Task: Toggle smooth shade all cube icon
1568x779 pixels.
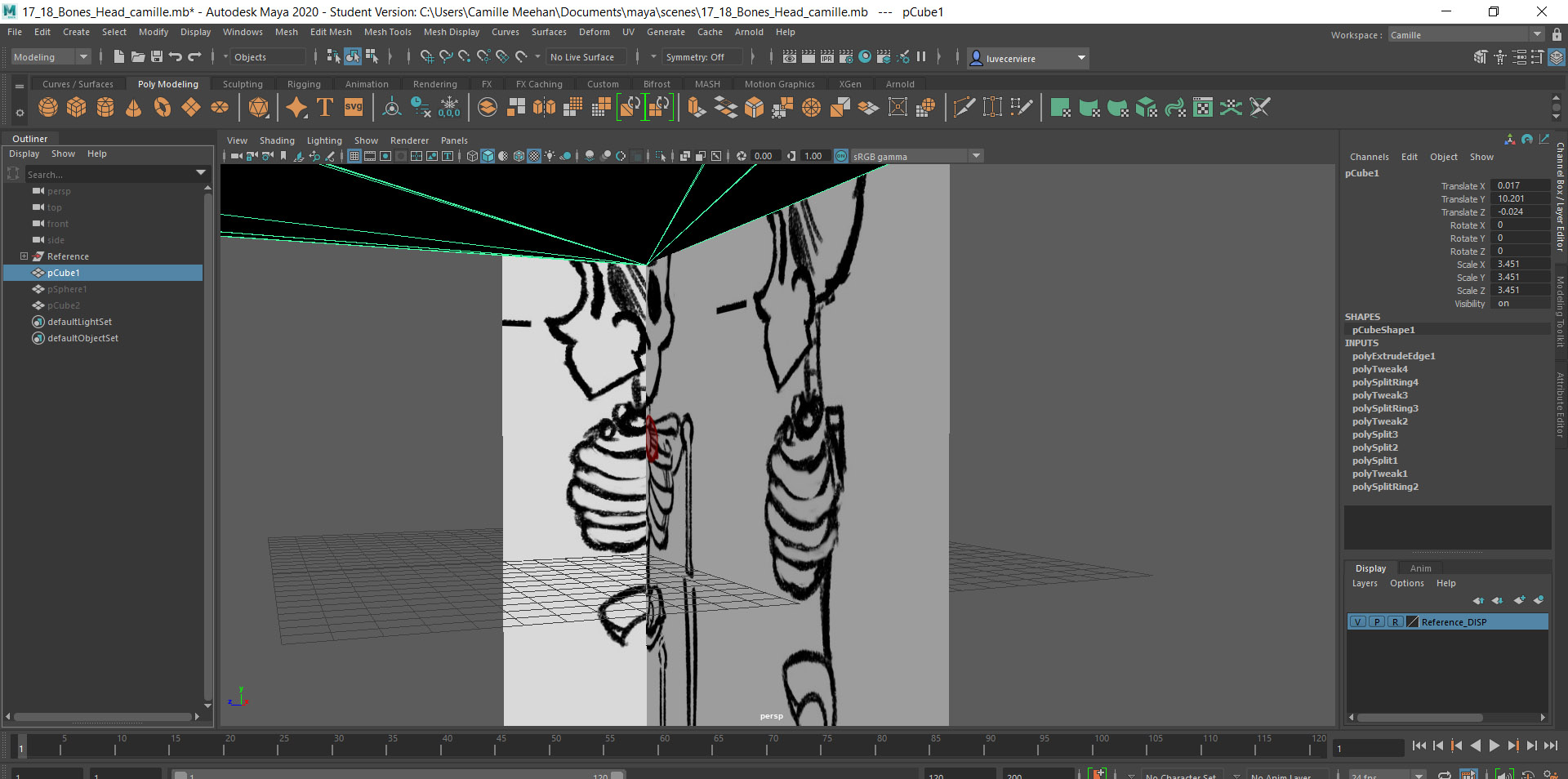Action: [488, 156]
